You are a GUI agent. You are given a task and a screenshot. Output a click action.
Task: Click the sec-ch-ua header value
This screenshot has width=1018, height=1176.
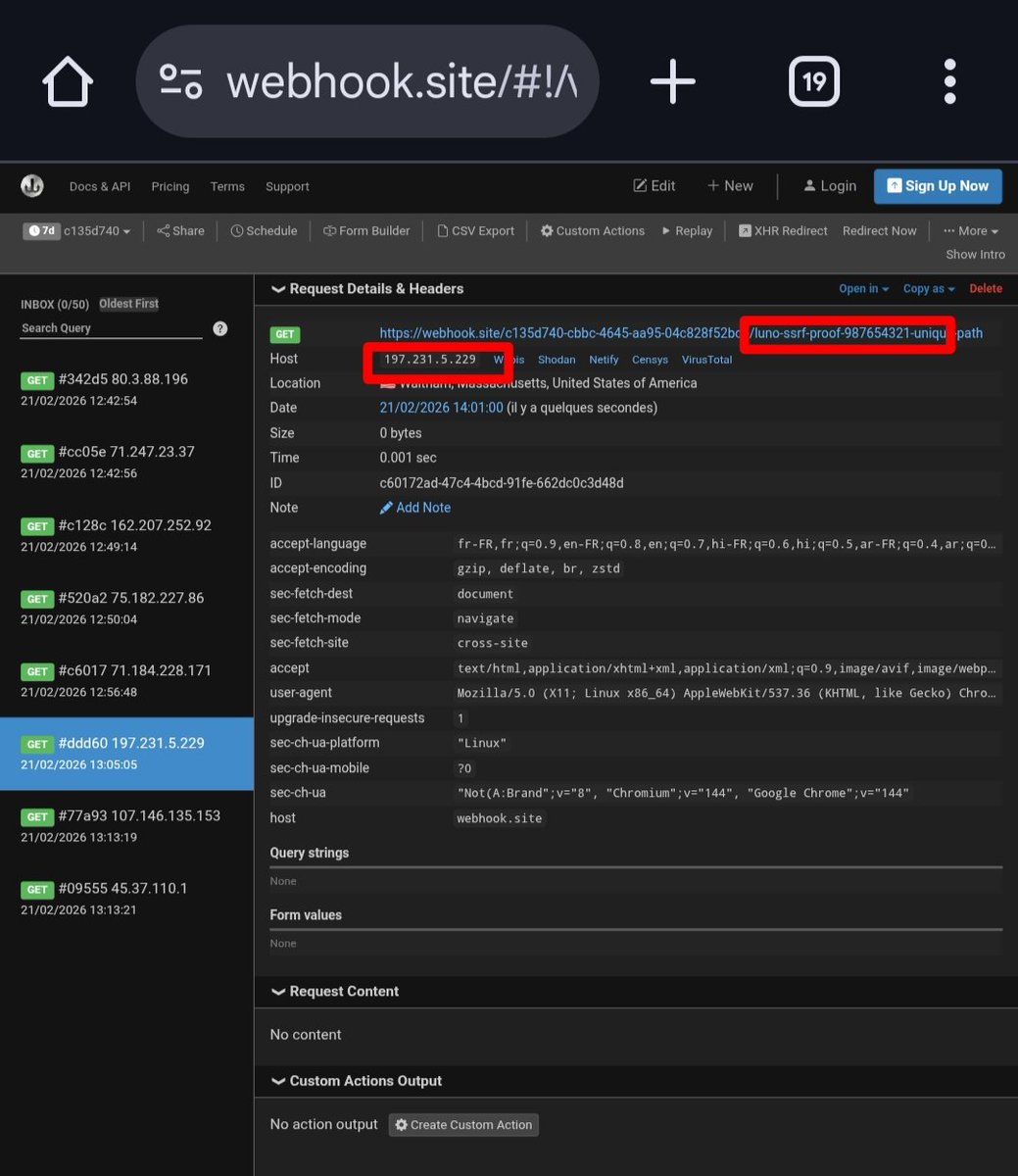pyautogui.click(x=683, y=793)
